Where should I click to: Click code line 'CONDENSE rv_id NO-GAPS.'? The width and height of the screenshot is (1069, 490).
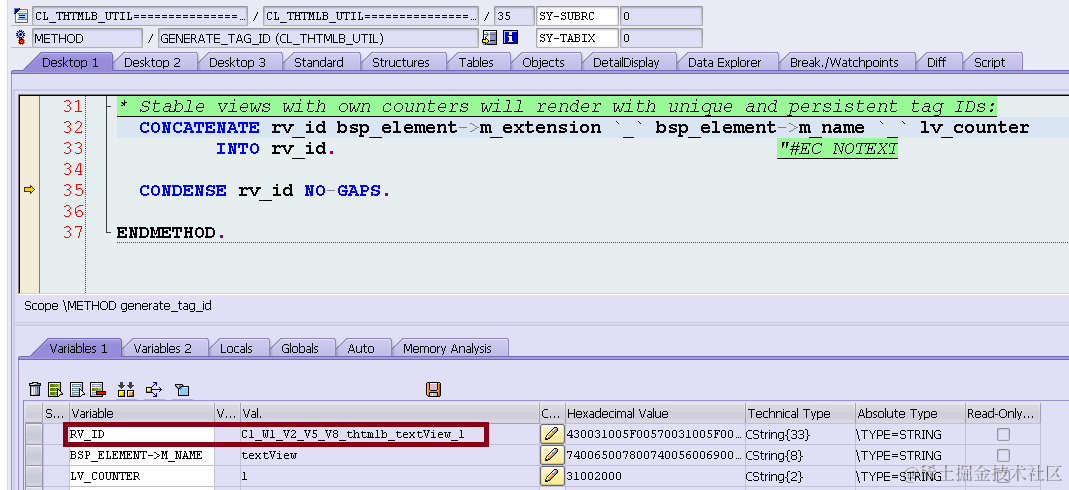pyautogui.click(x=265, y=190)
